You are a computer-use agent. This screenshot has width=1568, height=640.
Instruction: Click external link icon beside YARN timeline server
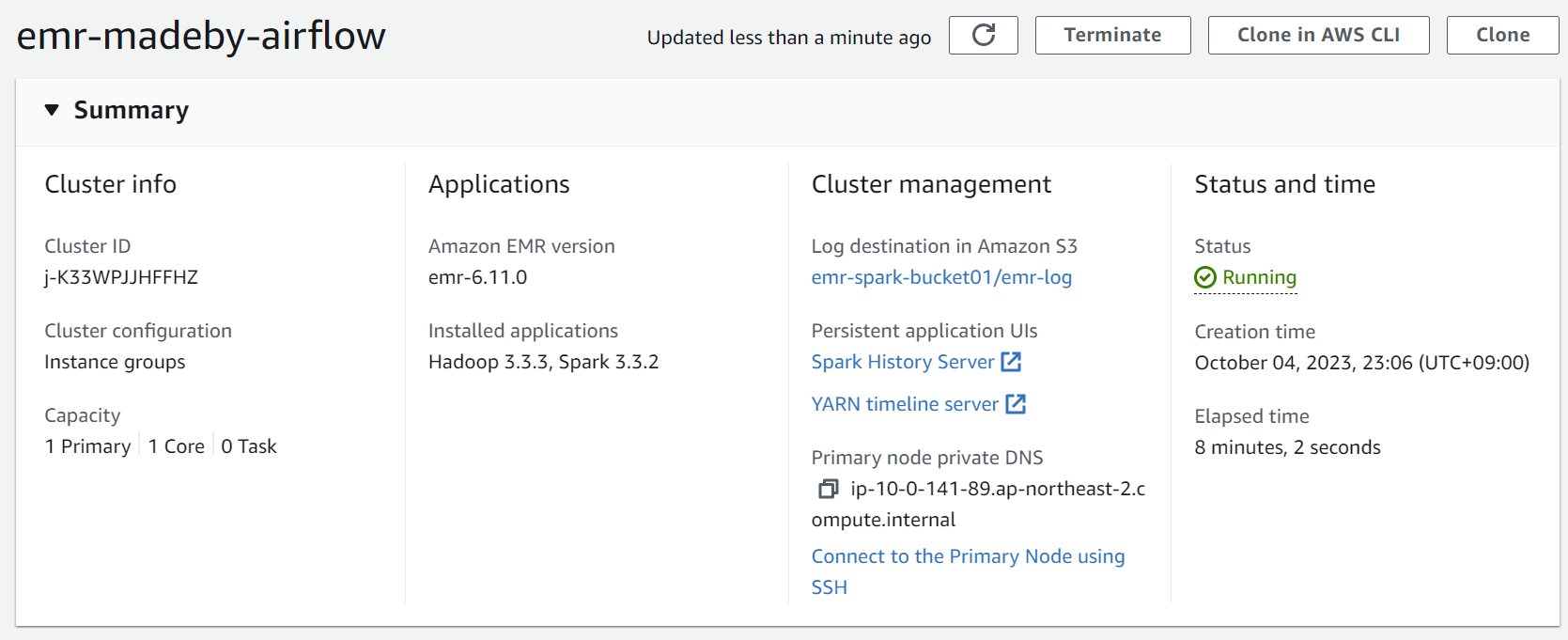coord(1016,404)
